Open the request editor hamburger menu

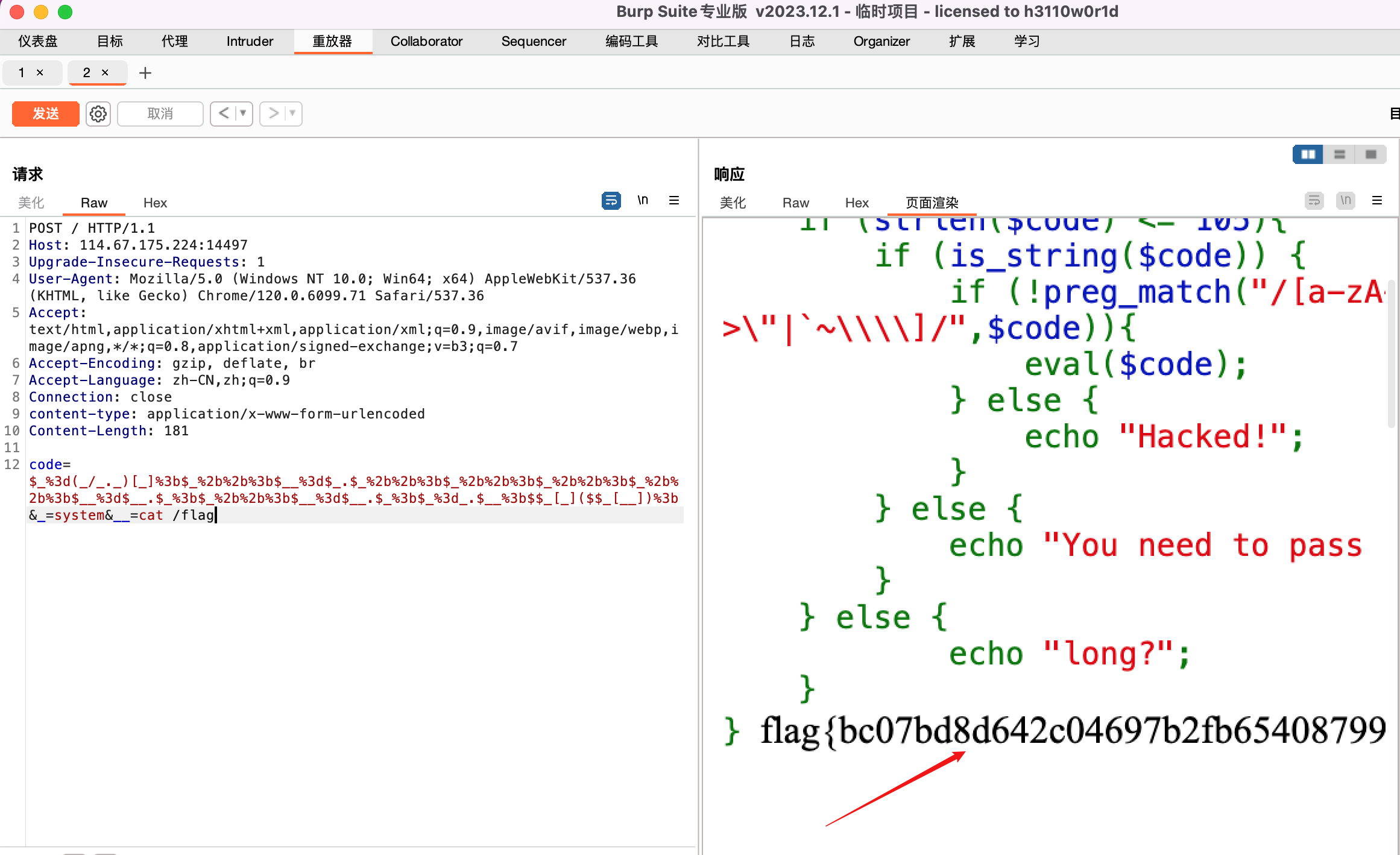click(x=674, y=200)
